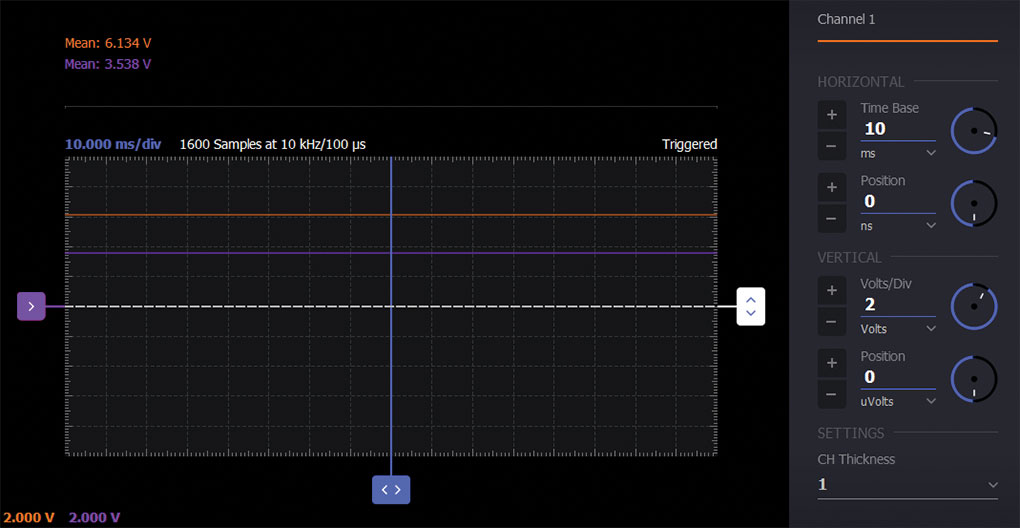Click the Time Base value field
1020x528 pixels.
pos(898,129)
